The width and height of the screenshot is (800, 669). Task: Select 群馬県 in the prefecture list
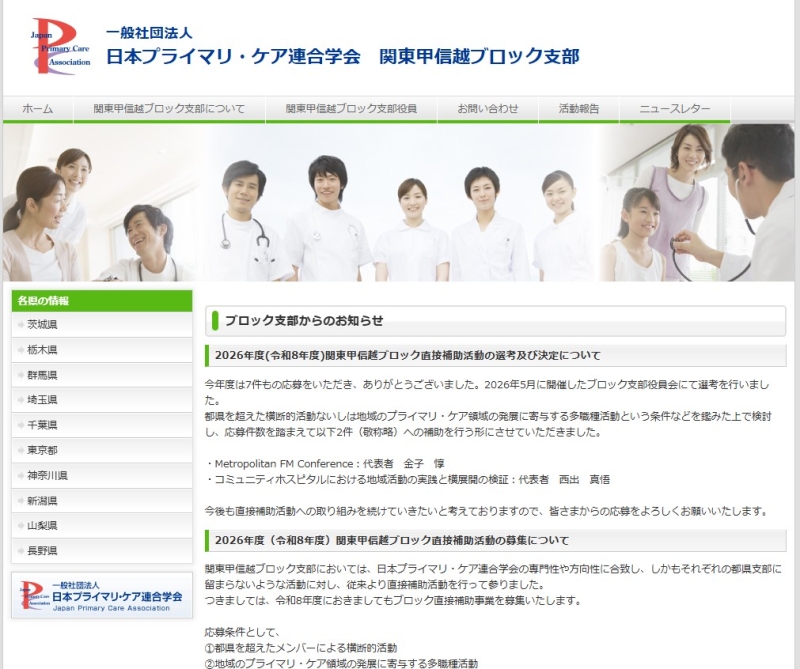click(x=102, y=375)
